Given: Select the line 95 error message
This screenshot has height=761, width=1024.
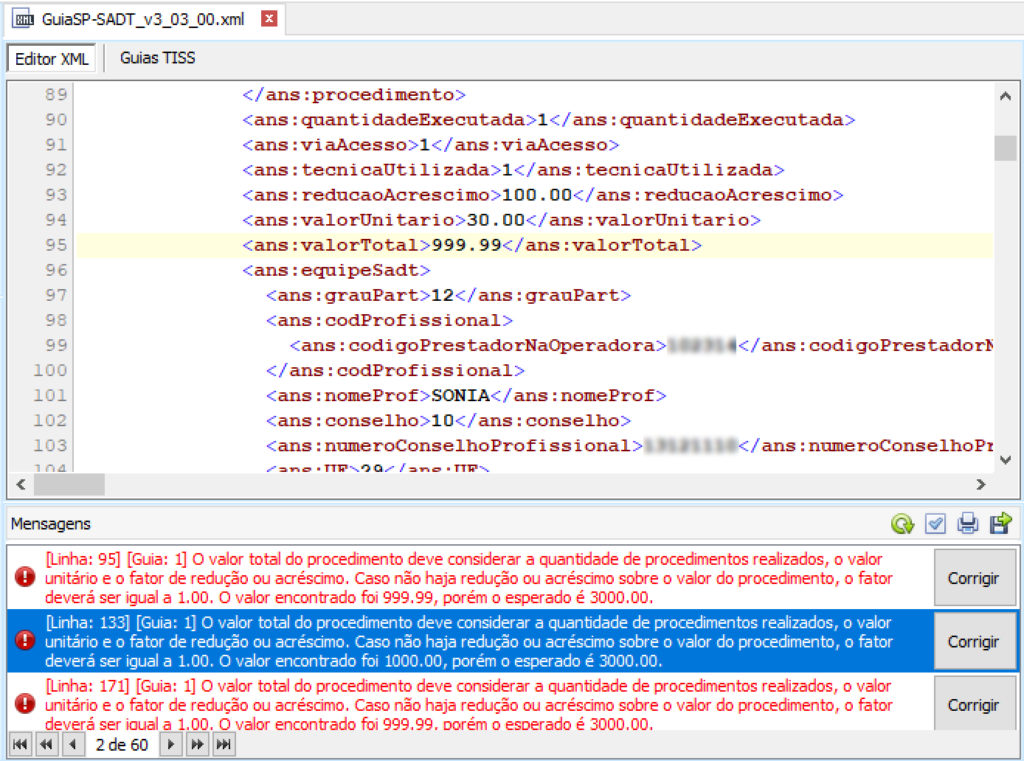Looking at the screenshot, I should 468,578.
